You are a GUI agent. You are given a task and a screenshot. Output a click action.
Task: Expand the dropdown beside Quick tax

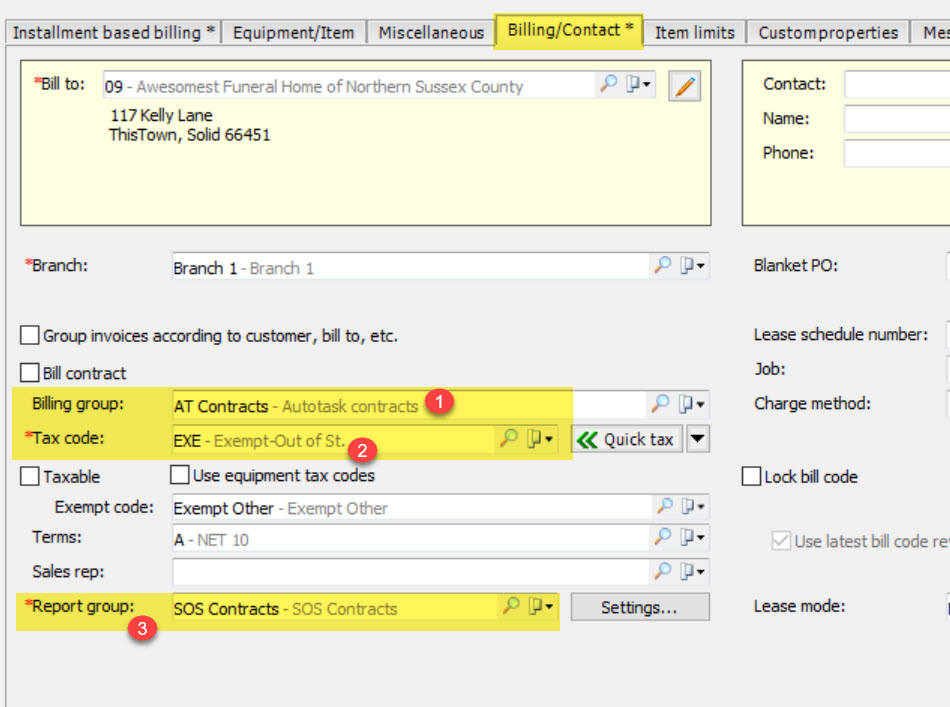point(697,438)
